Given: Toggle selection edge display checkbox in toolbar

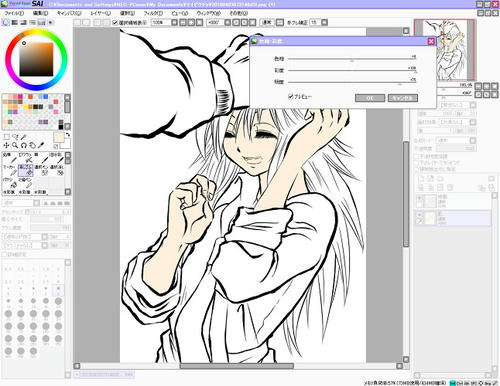Looking at the screenshot, I should tap(115, 23).
